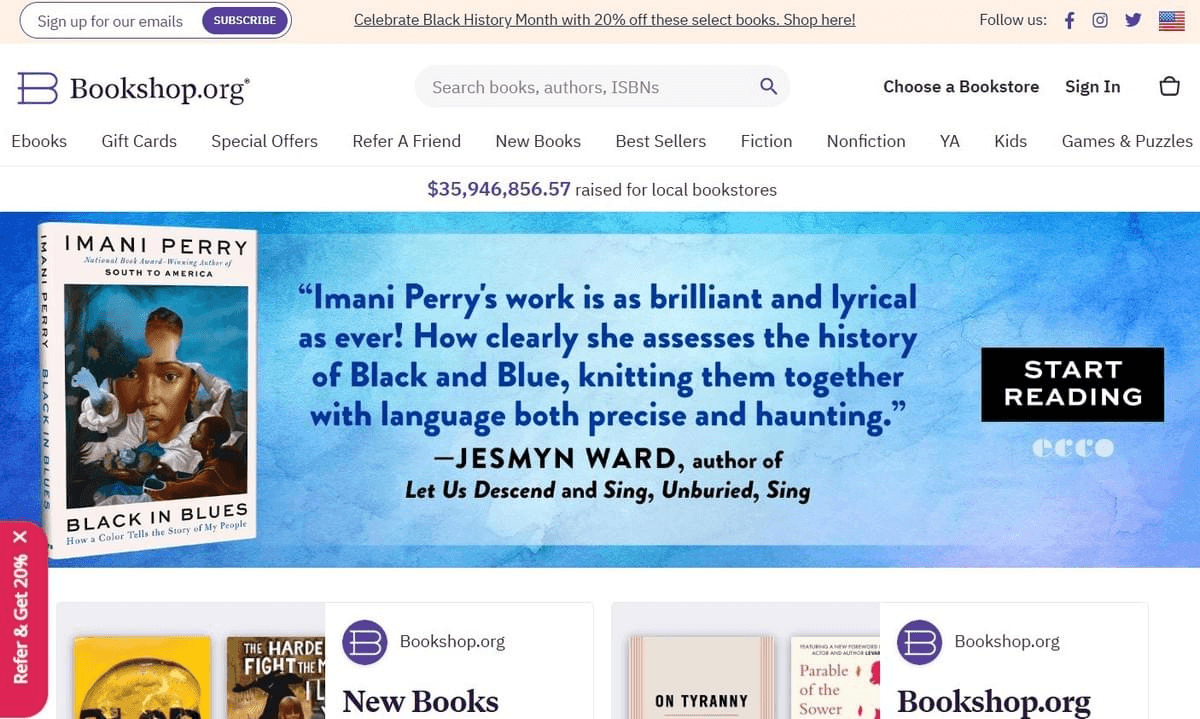Viewport: 1200px width, 719px height.
Task: Click the 'Follow us:' label
Action: pos(1013,20)
